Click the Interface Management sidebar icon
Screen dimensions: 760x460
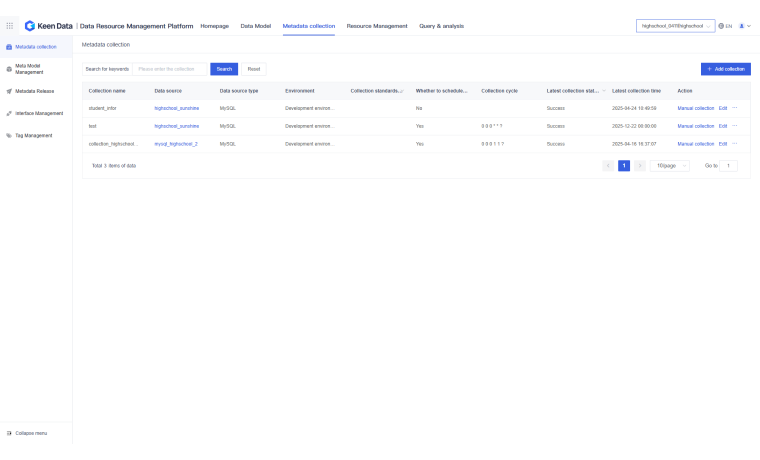tap(9, 113)
